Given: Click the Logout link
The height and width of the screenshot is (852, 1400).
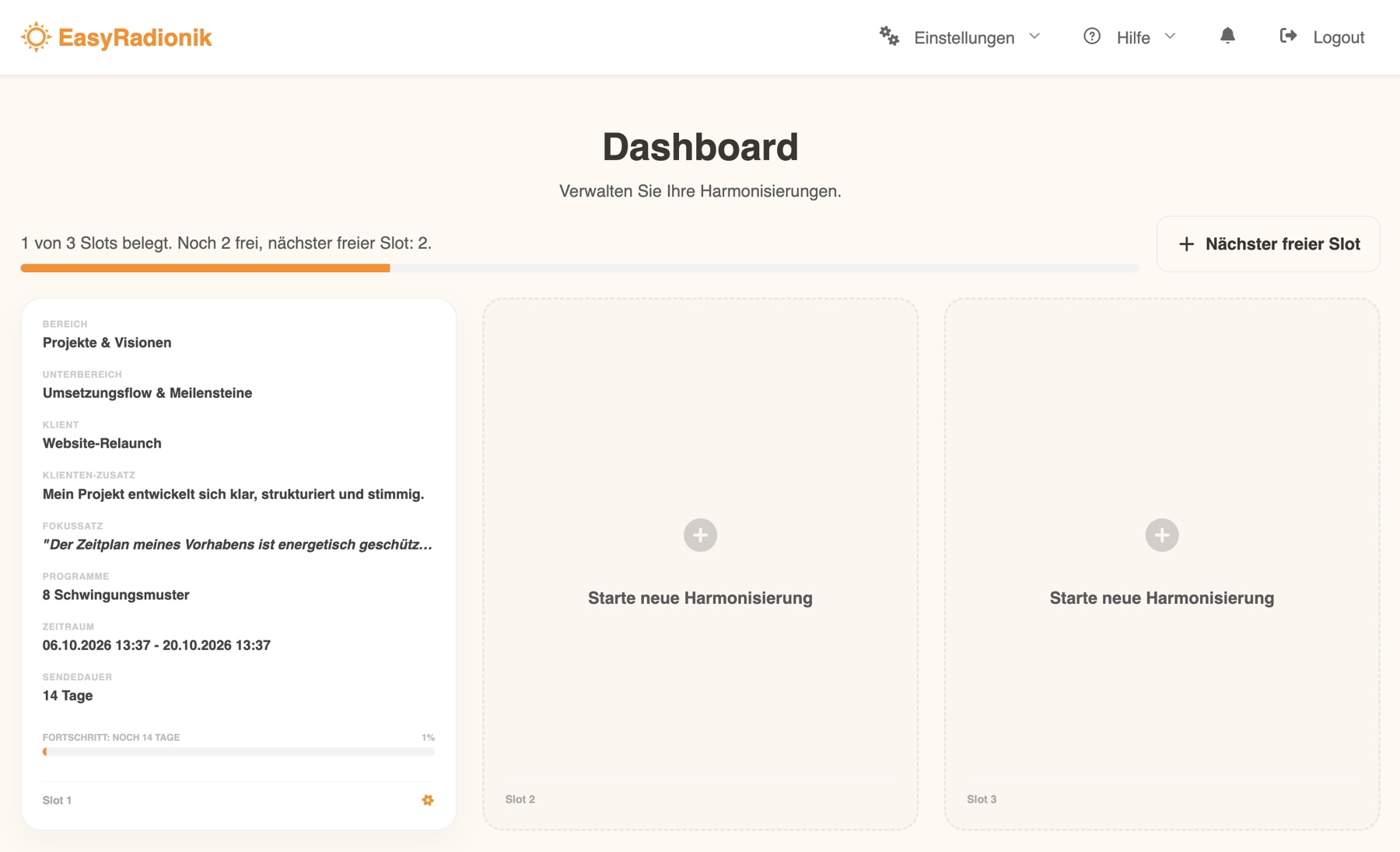Looking at the screenshot, I should pos(1322,37).
